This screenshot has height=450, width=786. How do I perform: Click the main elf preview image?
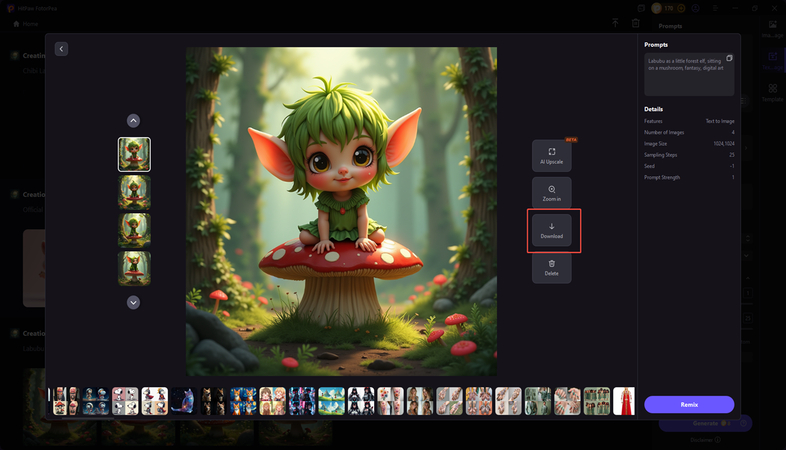(341, 211)
